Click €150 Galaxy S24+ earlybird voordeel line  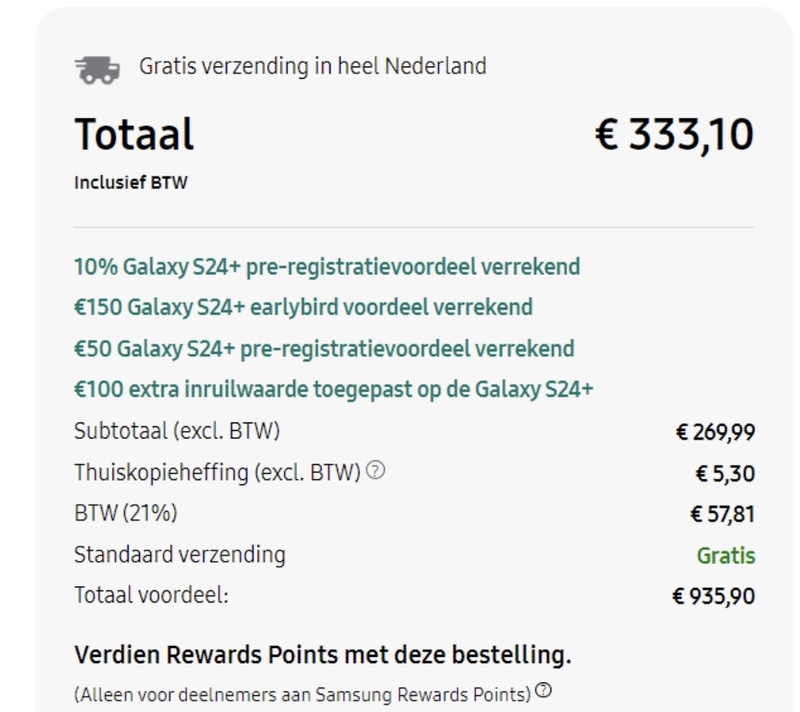pyautogui.click(x=304, y=308)
